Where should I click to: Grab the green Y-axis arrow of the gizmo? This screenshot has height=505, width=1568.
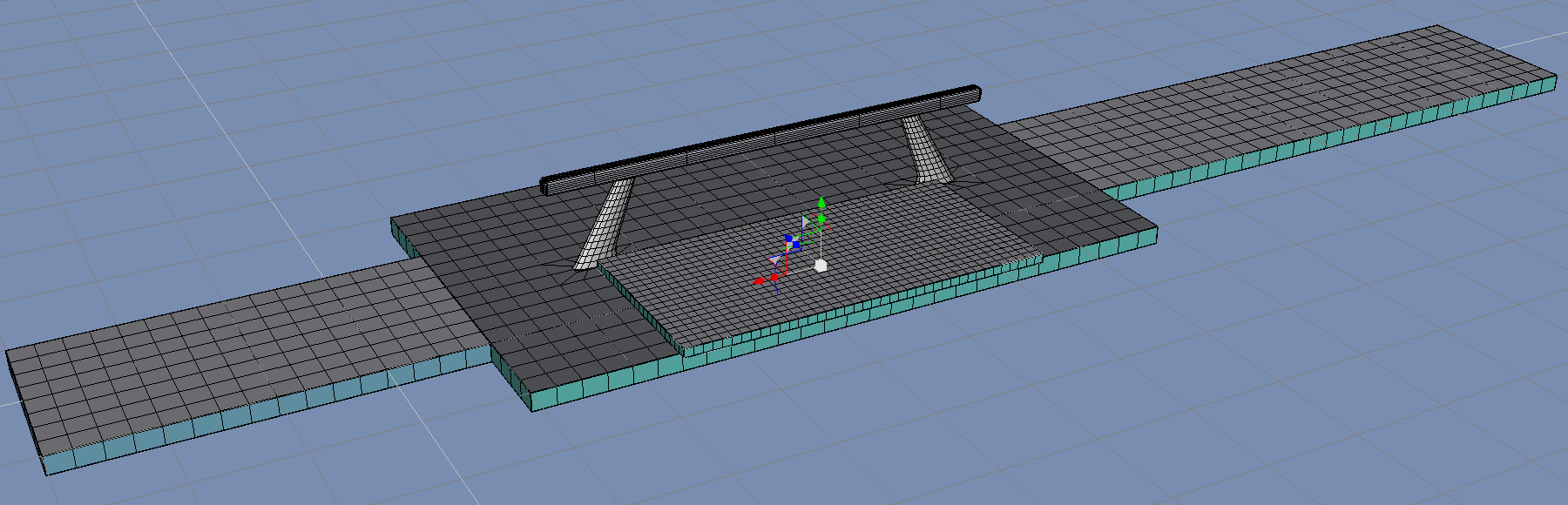coord(821,202)
